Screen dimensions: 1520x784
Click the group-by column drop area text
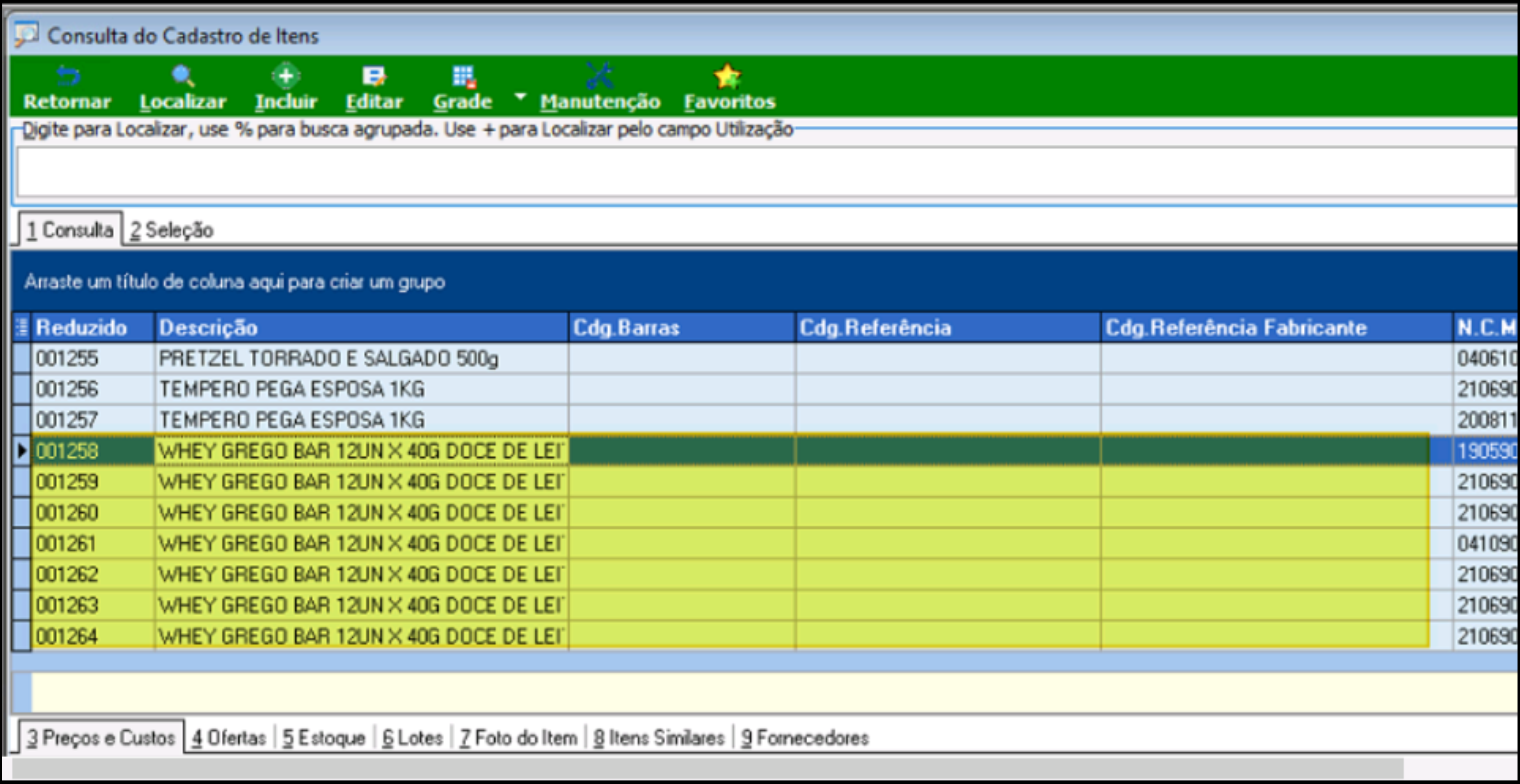click(x=235, y=283)
